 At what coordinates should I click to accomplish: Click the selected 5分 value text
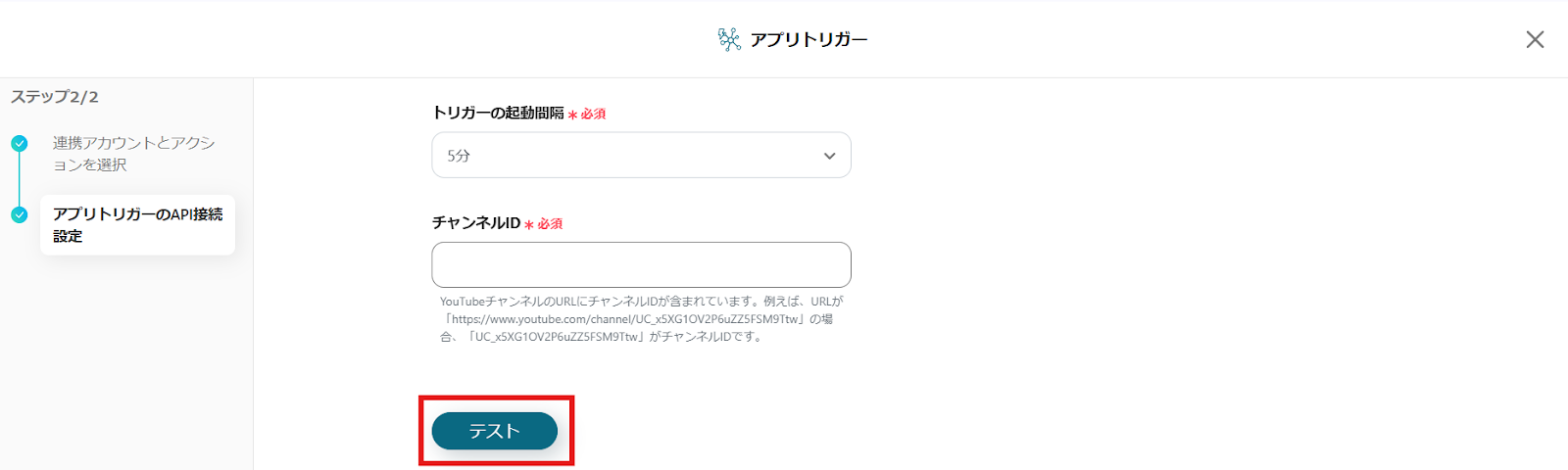(x=459, y=156)
